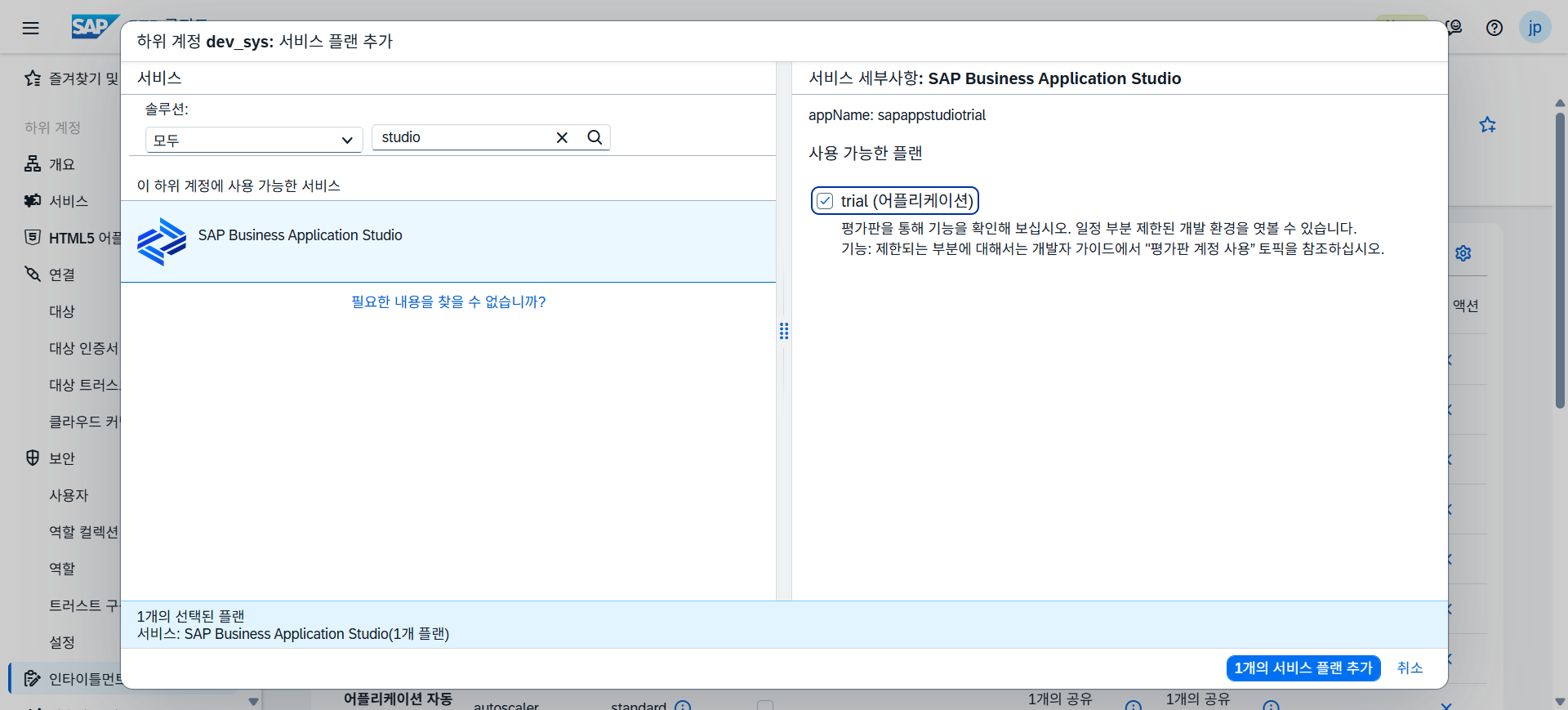
Task: Add page to favorites with star icon
Action: [1487, 125]
